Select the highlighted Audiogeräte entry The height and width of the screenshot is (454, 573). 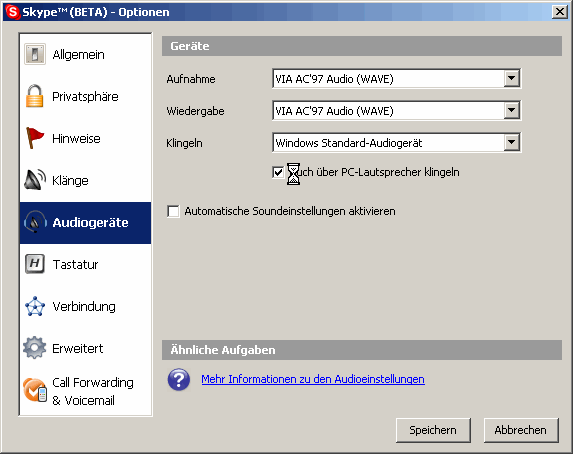click(x=86, y=223)
